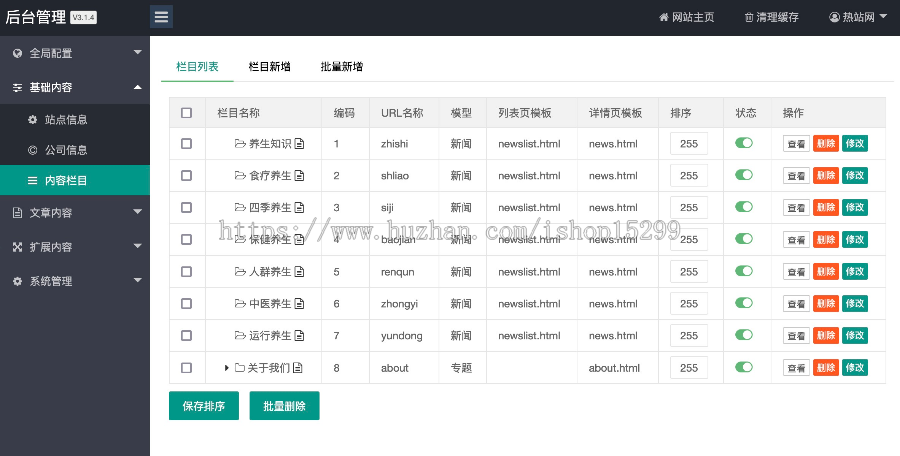Click 修改 button in about row
This screenshot has width=900, height=456.
[x=855, y=368]
